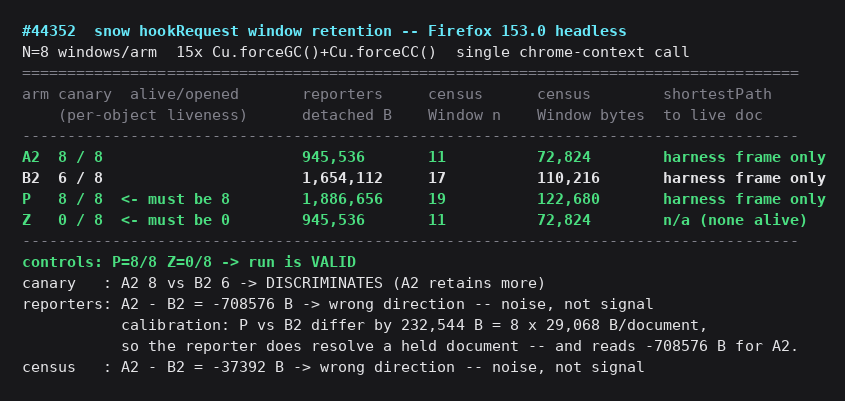Screen dimensions: 845x401
Task: Click the census bytes value 122,680
Action: click(x=568, y=199)
